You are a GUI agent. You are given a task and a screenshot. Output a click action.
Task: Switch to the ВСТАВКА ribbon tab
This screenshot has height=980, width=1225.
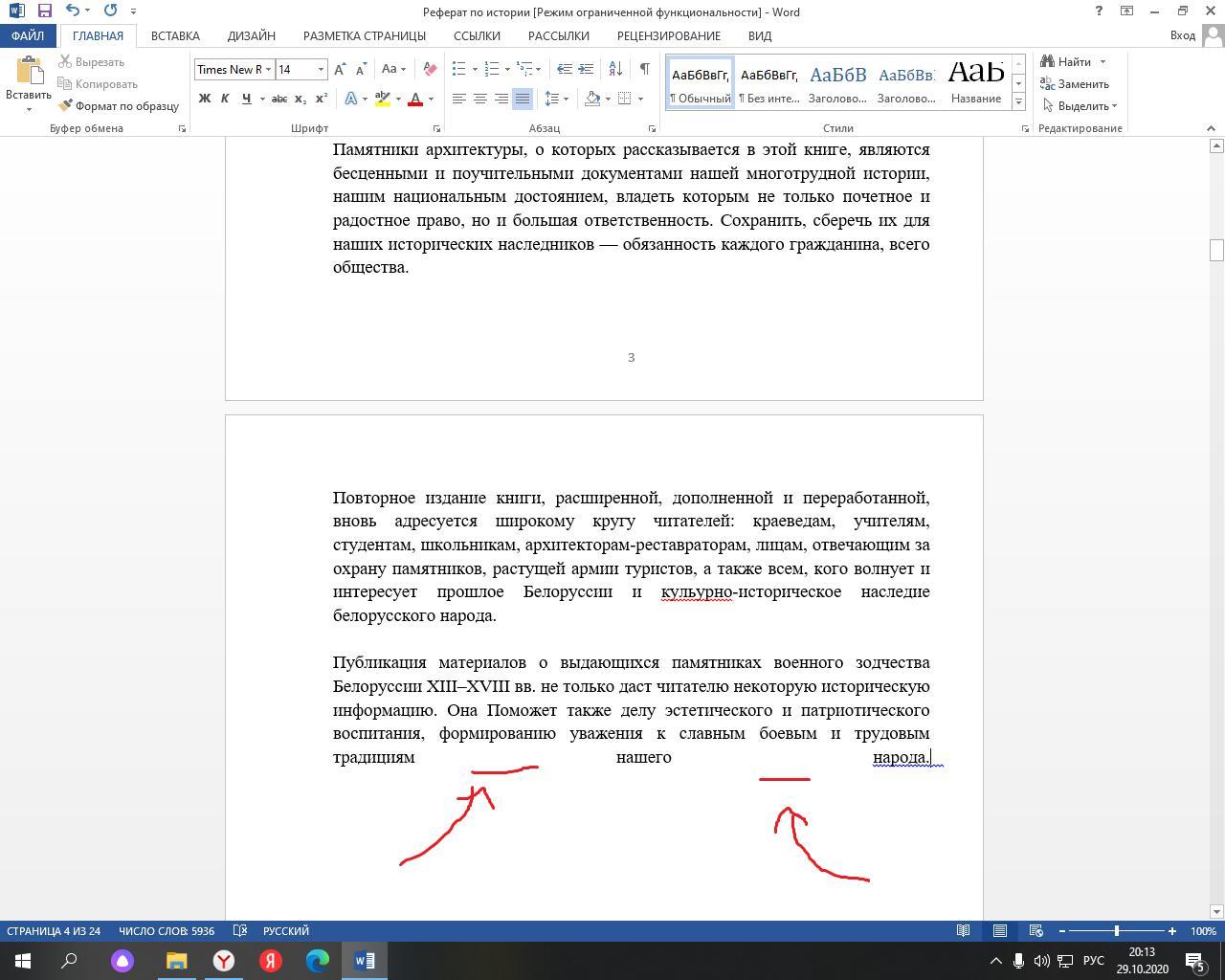pos(175,35)
